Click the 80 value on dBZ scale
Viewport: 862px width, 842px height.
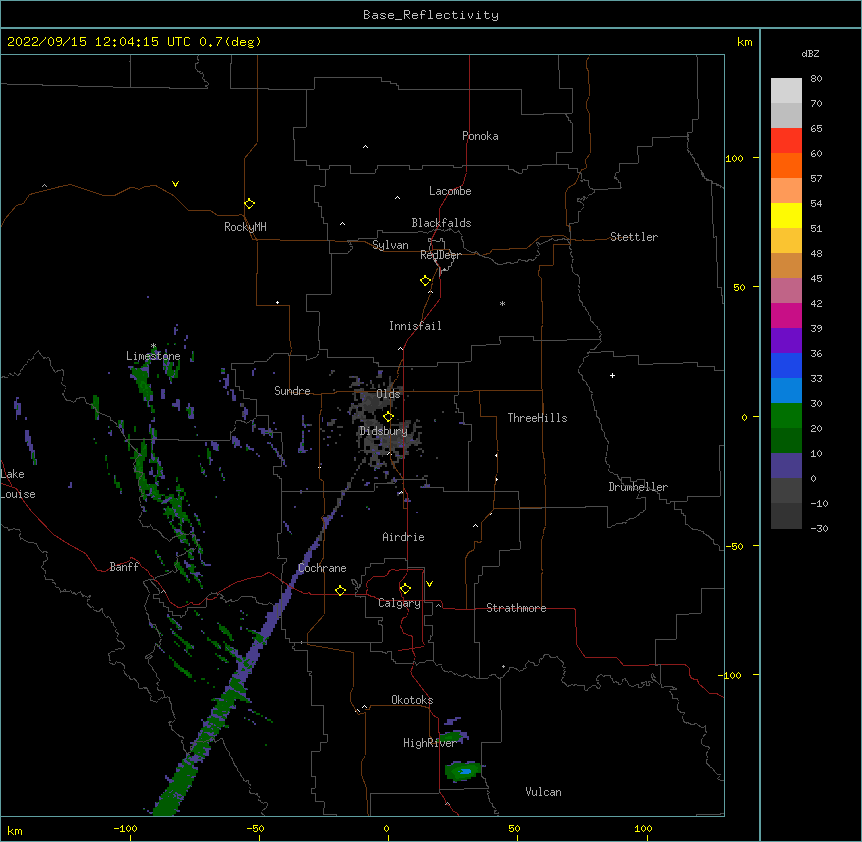pyautogui.click(x=816, y=78)
